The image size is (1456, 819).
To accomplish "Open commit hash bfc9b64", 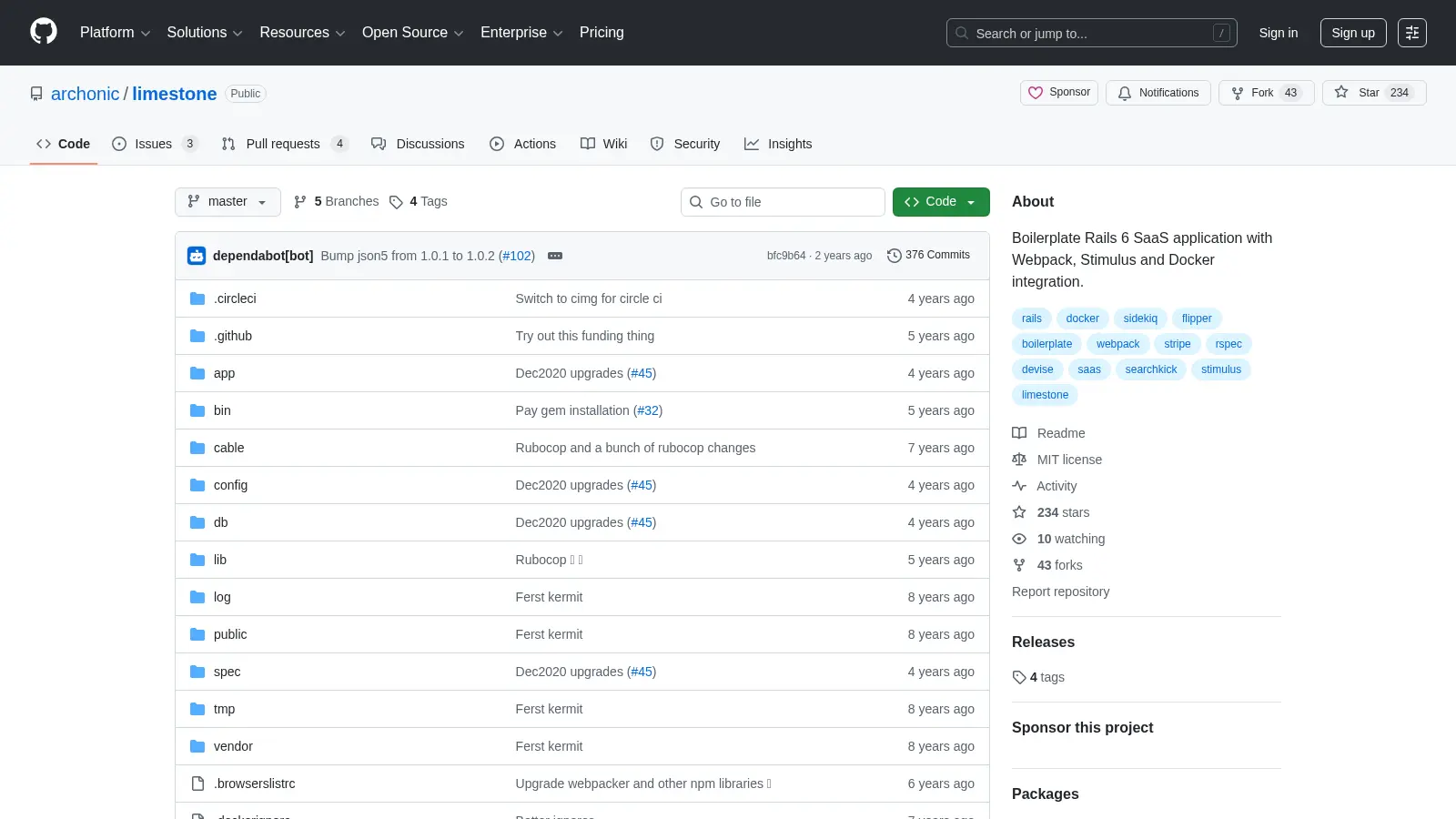I will (x=786, y=256).
